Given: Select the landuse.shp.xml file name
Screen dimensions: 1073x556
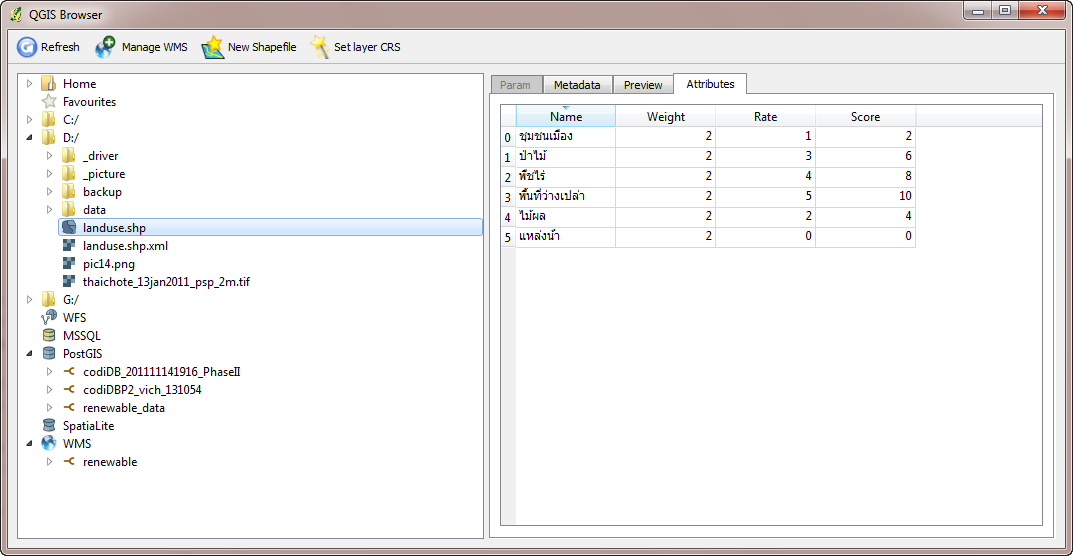Looking at the screenshot, I should click(x=125, y=245).
